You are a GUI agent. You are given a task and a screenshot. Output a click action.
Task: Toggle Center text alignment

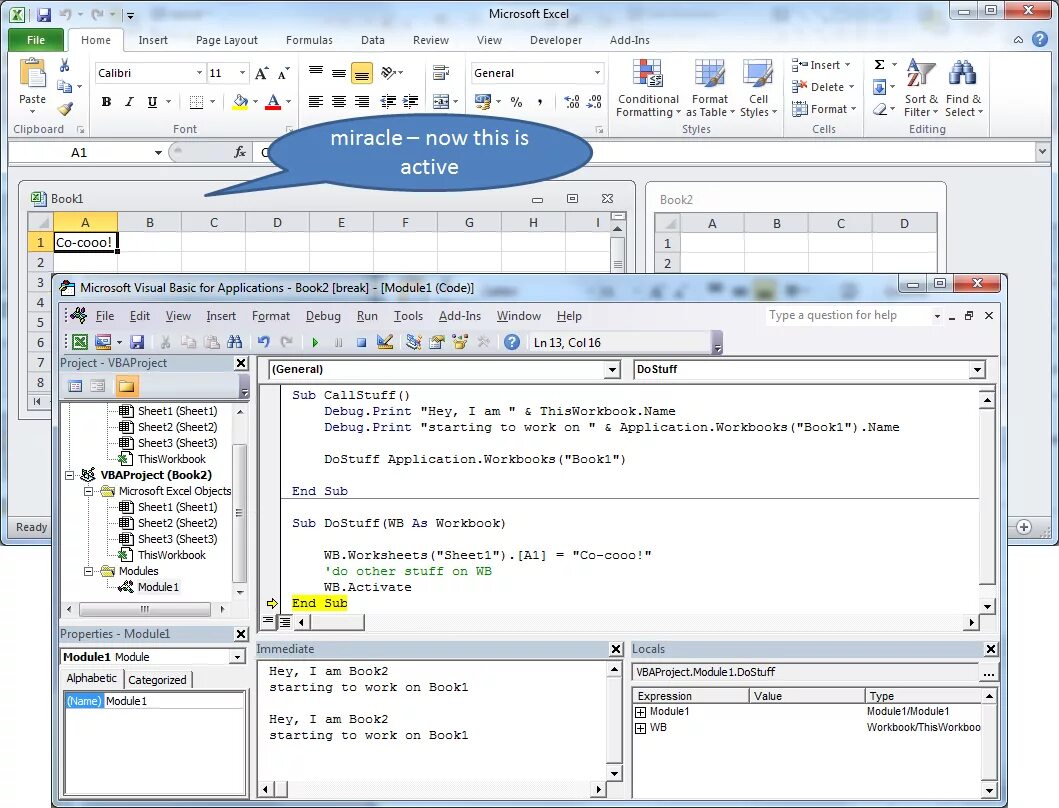pyautogui.click(x=339, y=102)
